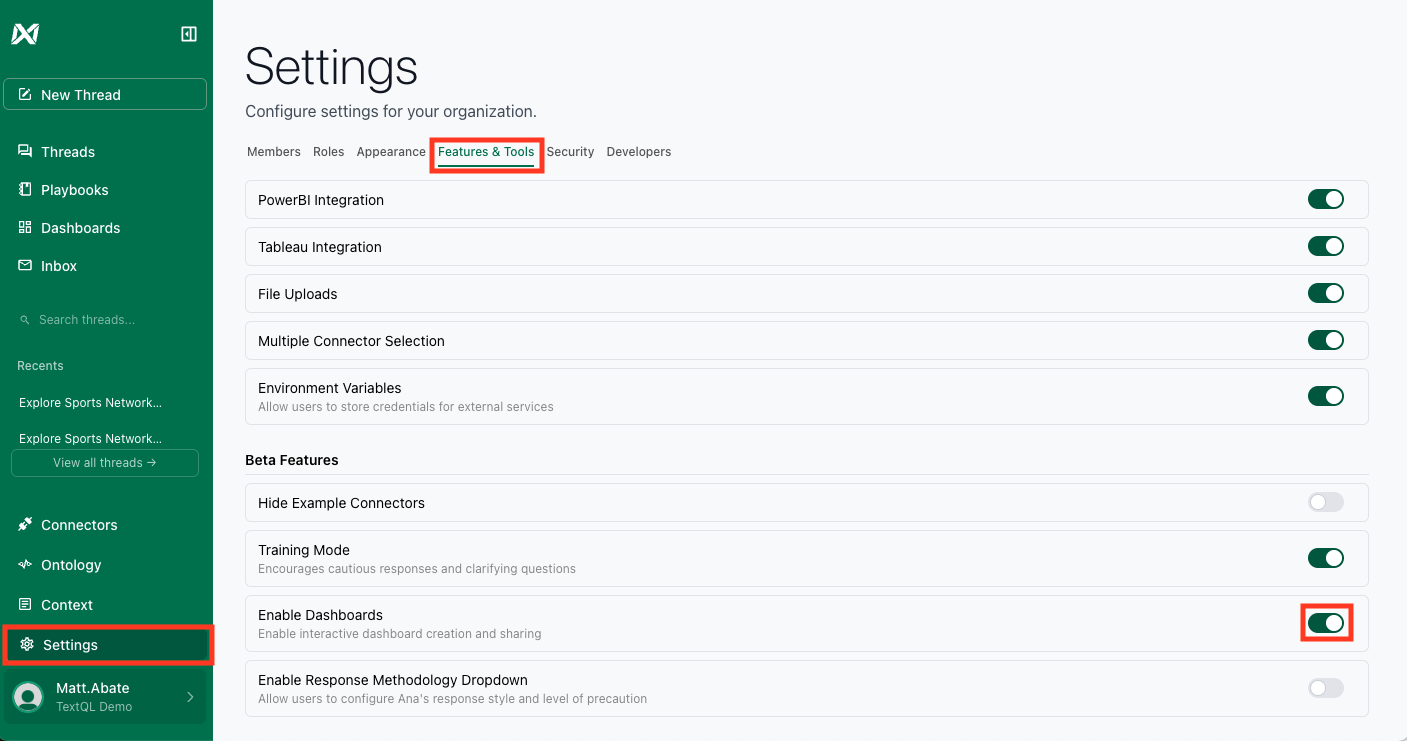
Task: Click the Search threads input field
Action: [x=104, y=319]
